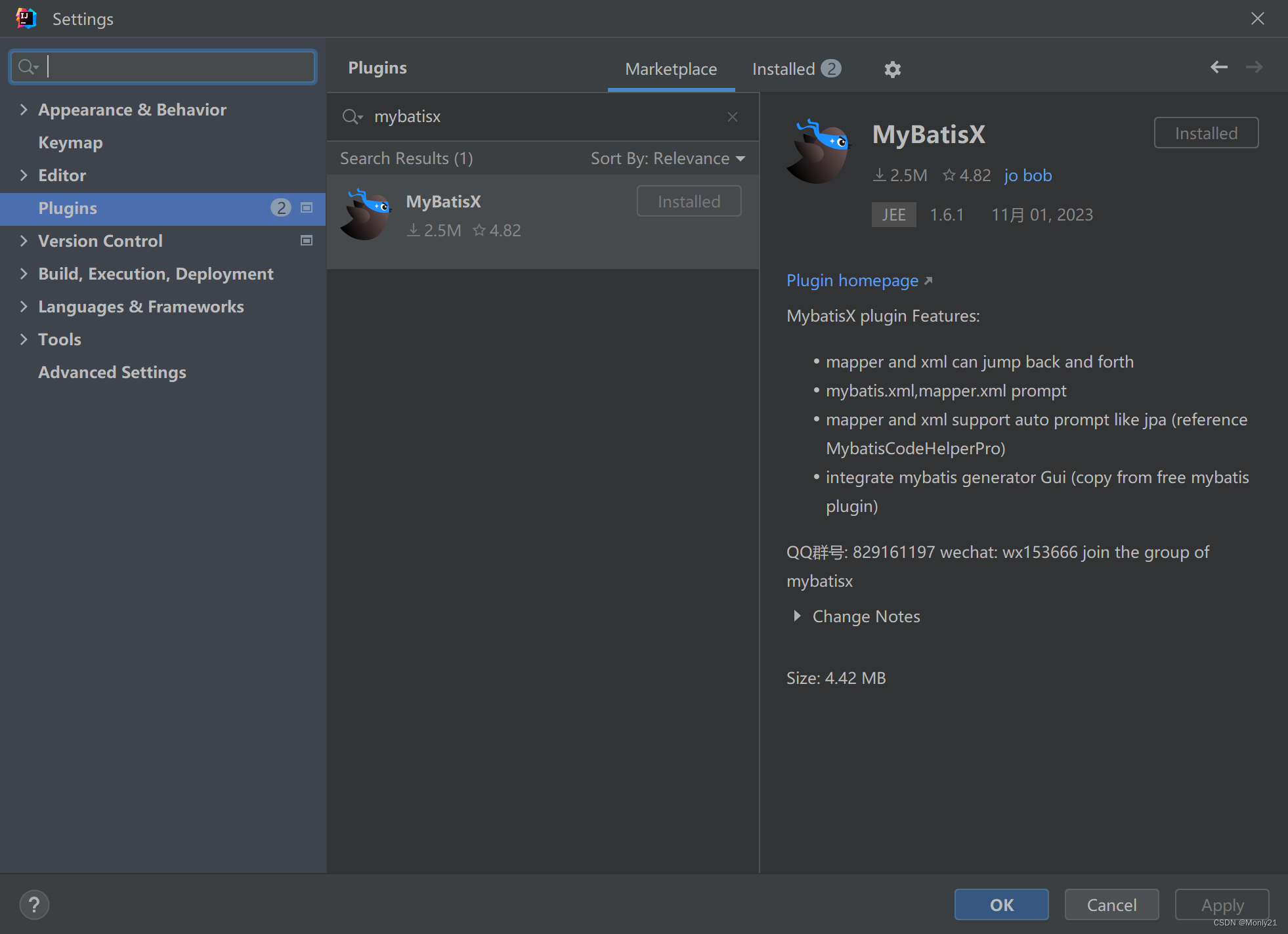
Task: Expand the Change Notes disclosure
Action: click(x=797, y=616)
